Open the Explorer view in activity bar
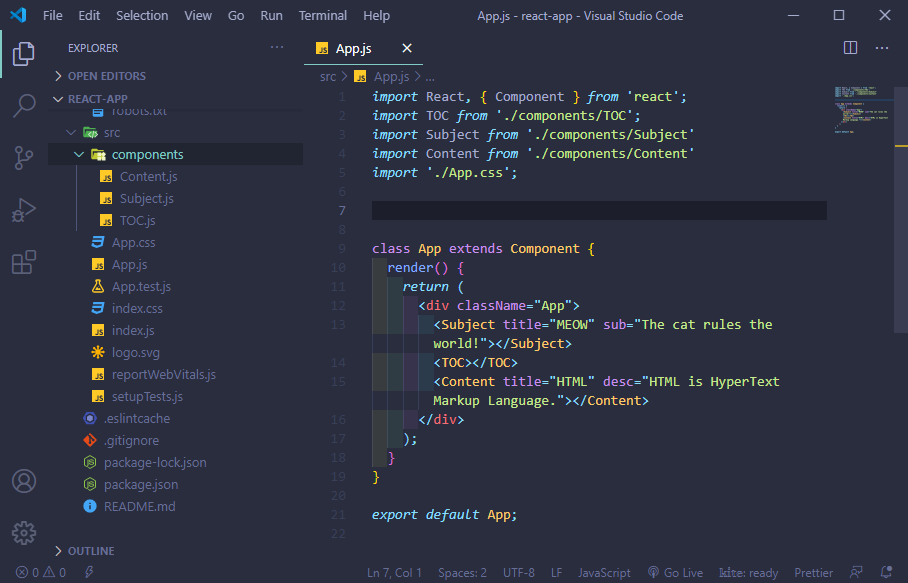The image size is (908, 583). tap(23, 54)
